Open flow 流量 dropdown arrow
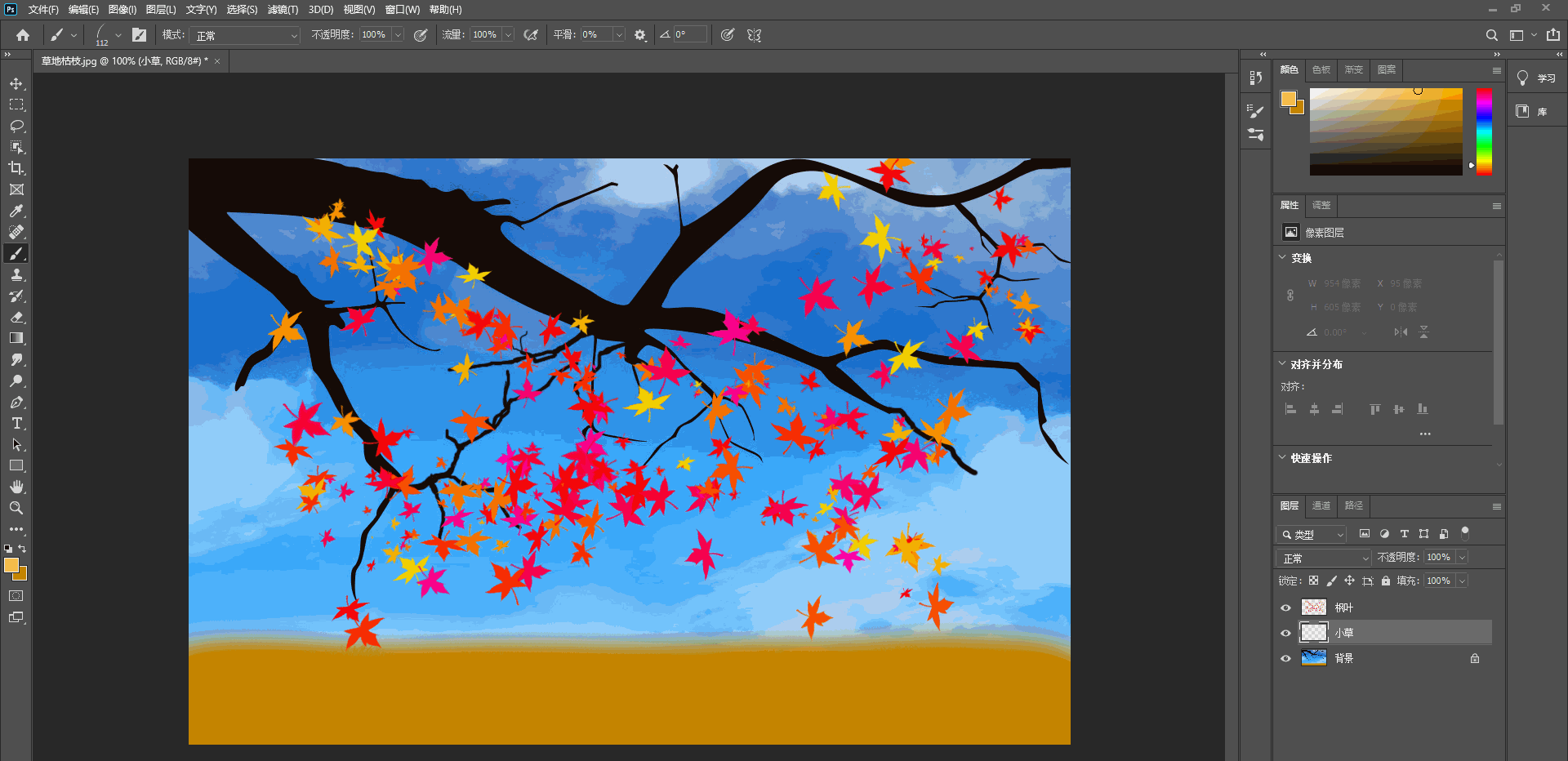Image resolution: width=1568 pixels, height=761 pixels. pos(508,35)
